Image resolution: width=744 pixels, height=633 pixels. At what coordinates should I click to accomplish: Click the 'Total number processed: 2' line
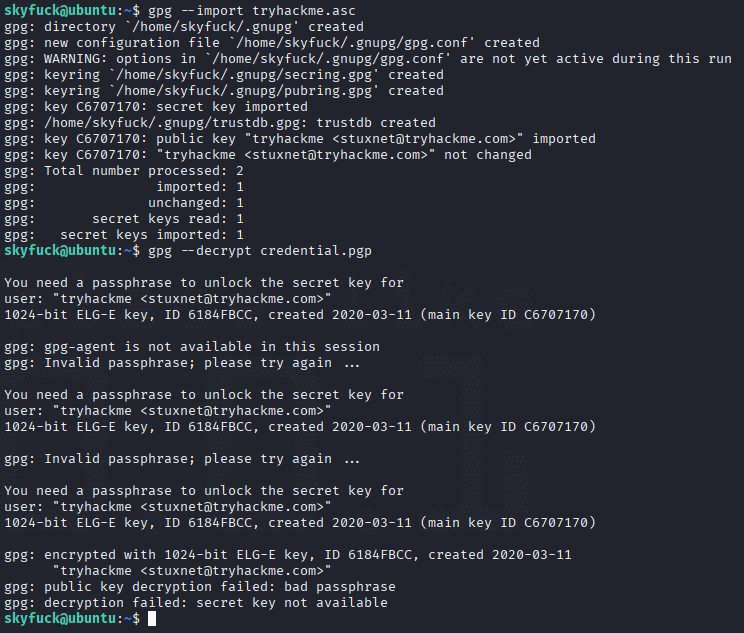124,171
